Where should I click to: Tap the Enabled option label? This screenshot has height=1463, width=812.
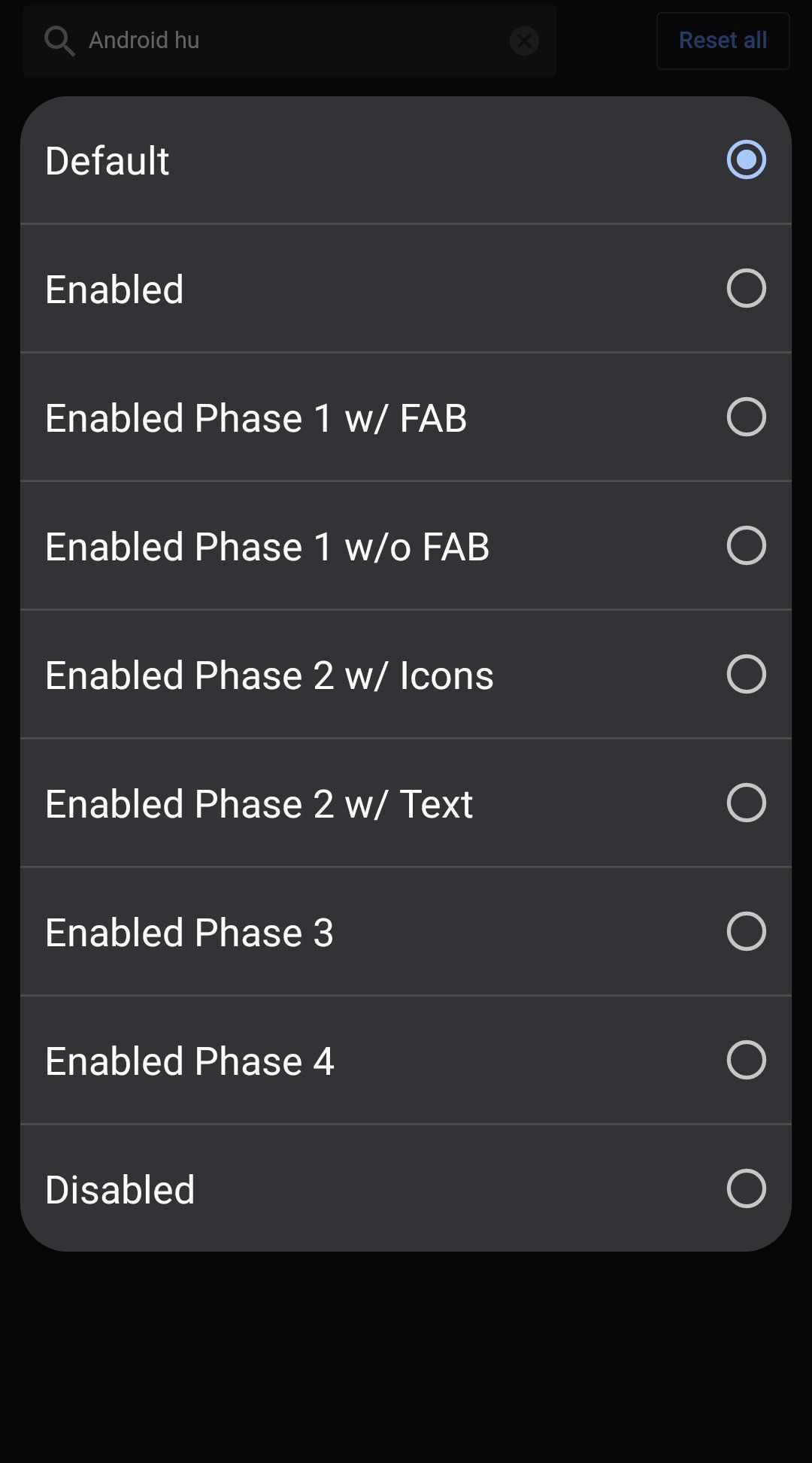pos(114,290)
